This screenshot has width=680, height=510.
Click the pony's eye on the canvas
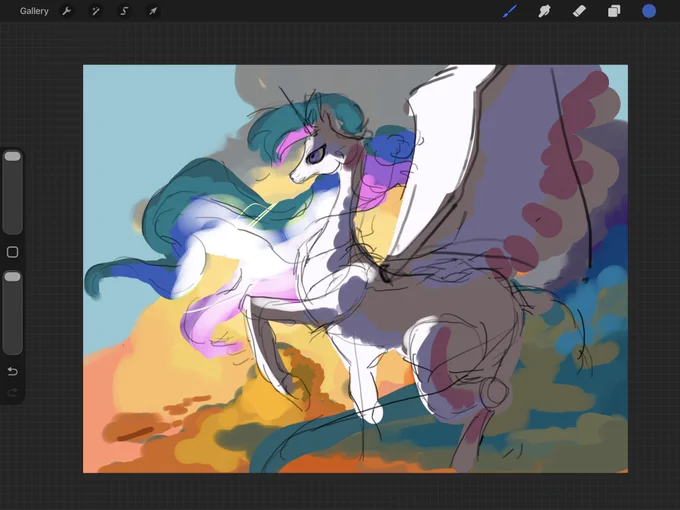[x=315, y=156]
